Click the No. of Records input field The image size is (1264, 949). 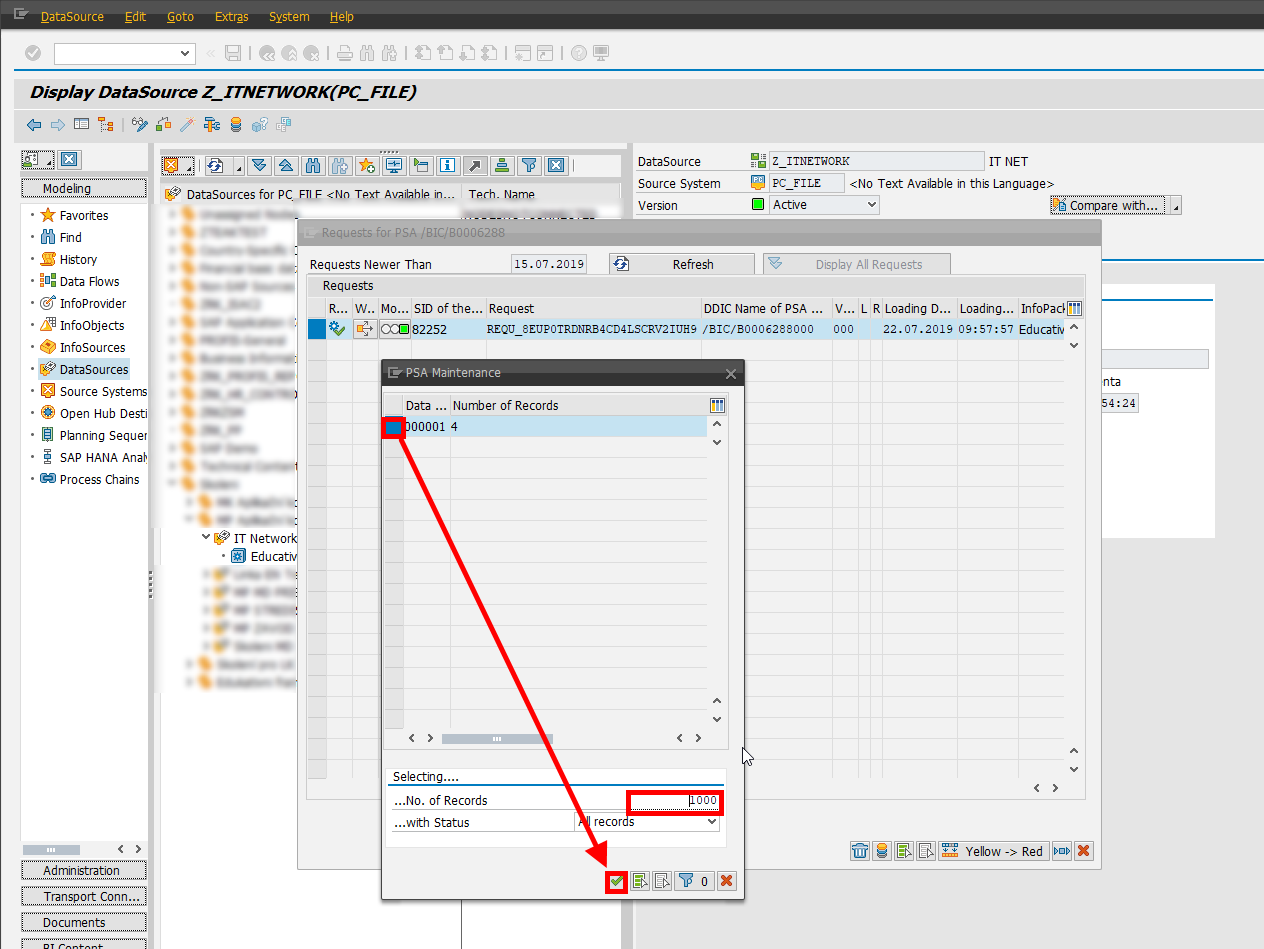pyautogui.click(x=674, y=801)
